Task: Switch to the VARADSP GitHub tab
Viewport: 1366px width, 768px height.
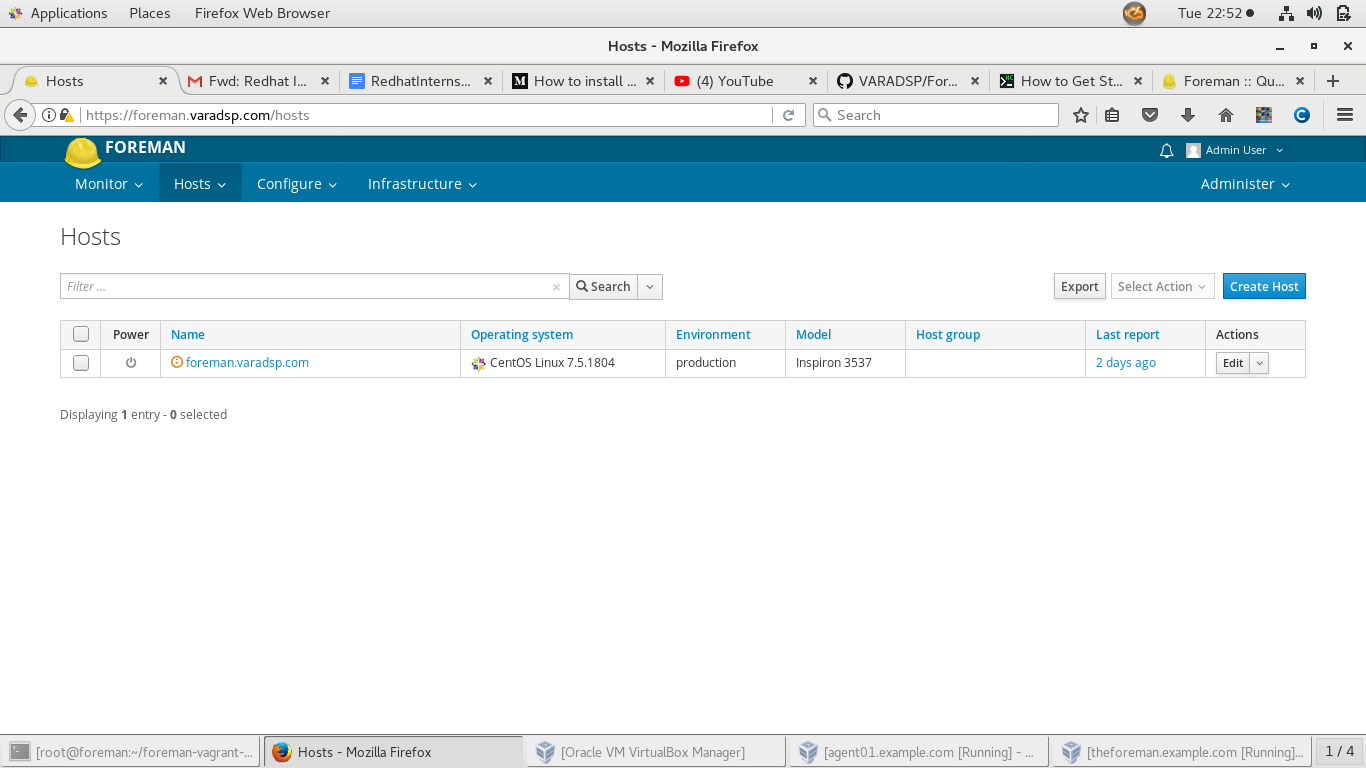Action: [x=908, y=81]
